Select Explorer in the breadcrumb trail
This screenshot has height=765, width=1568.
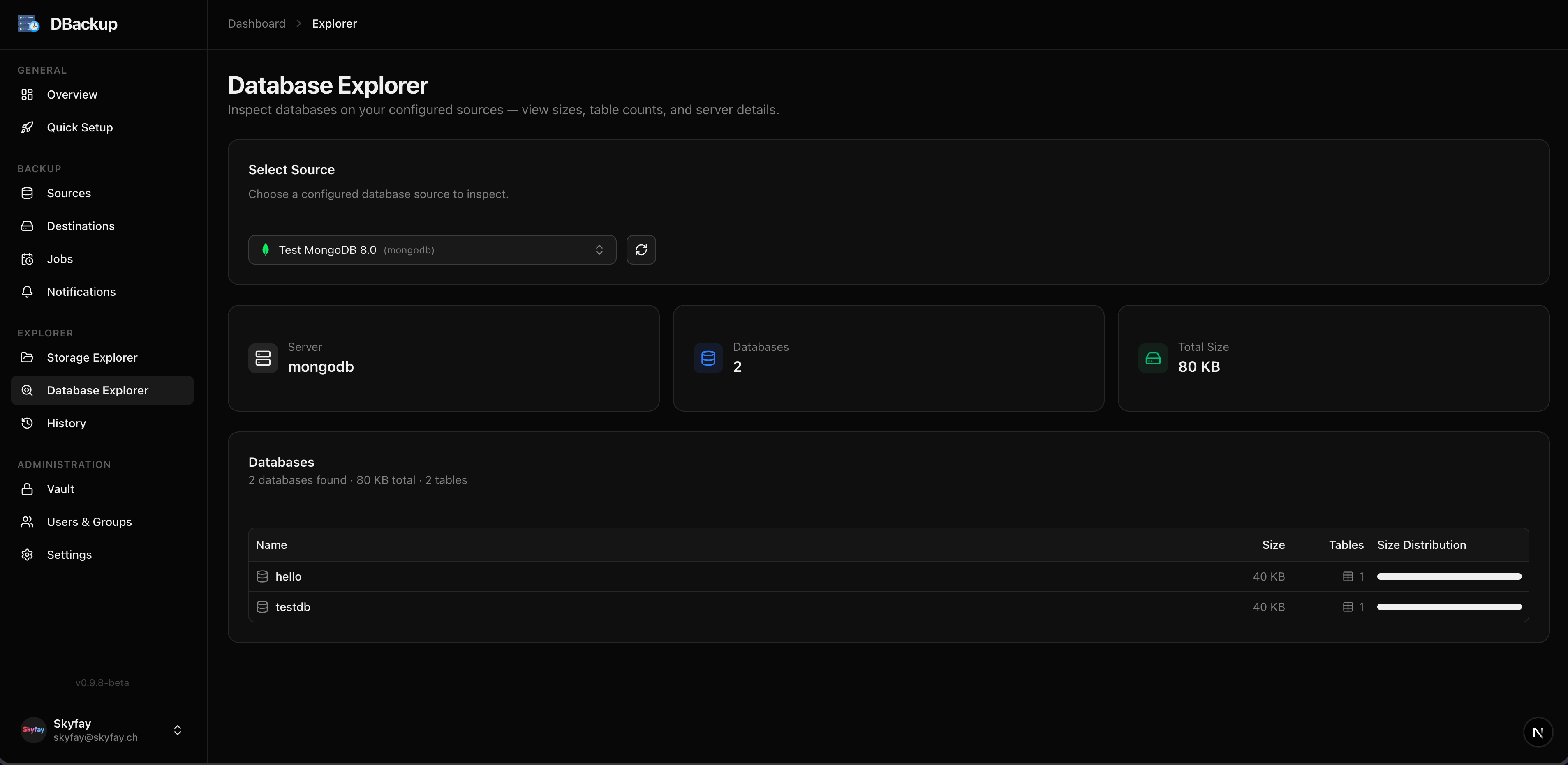tap(334, 23)
